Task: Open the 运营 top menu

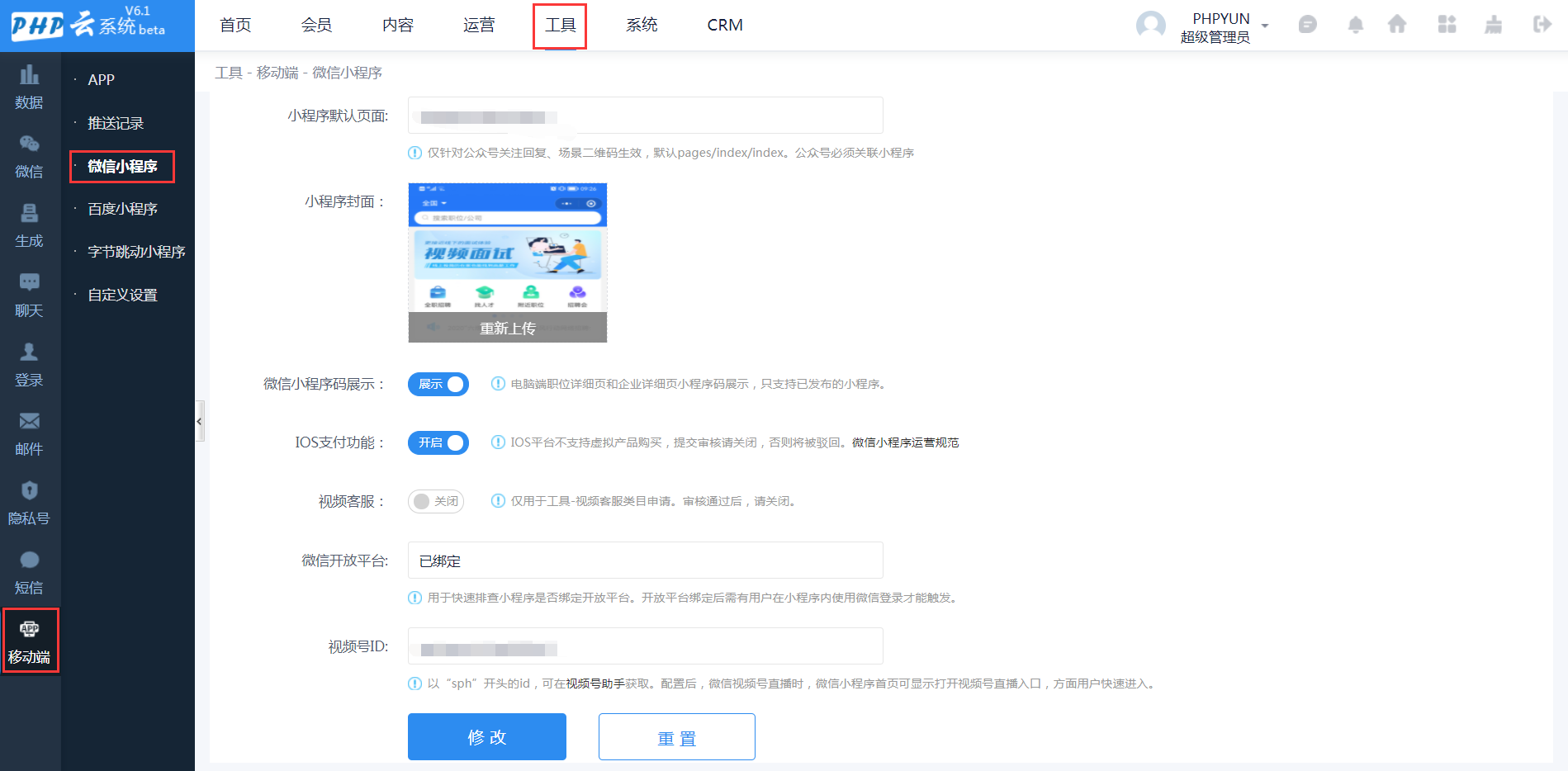Action: click(479, 26)
